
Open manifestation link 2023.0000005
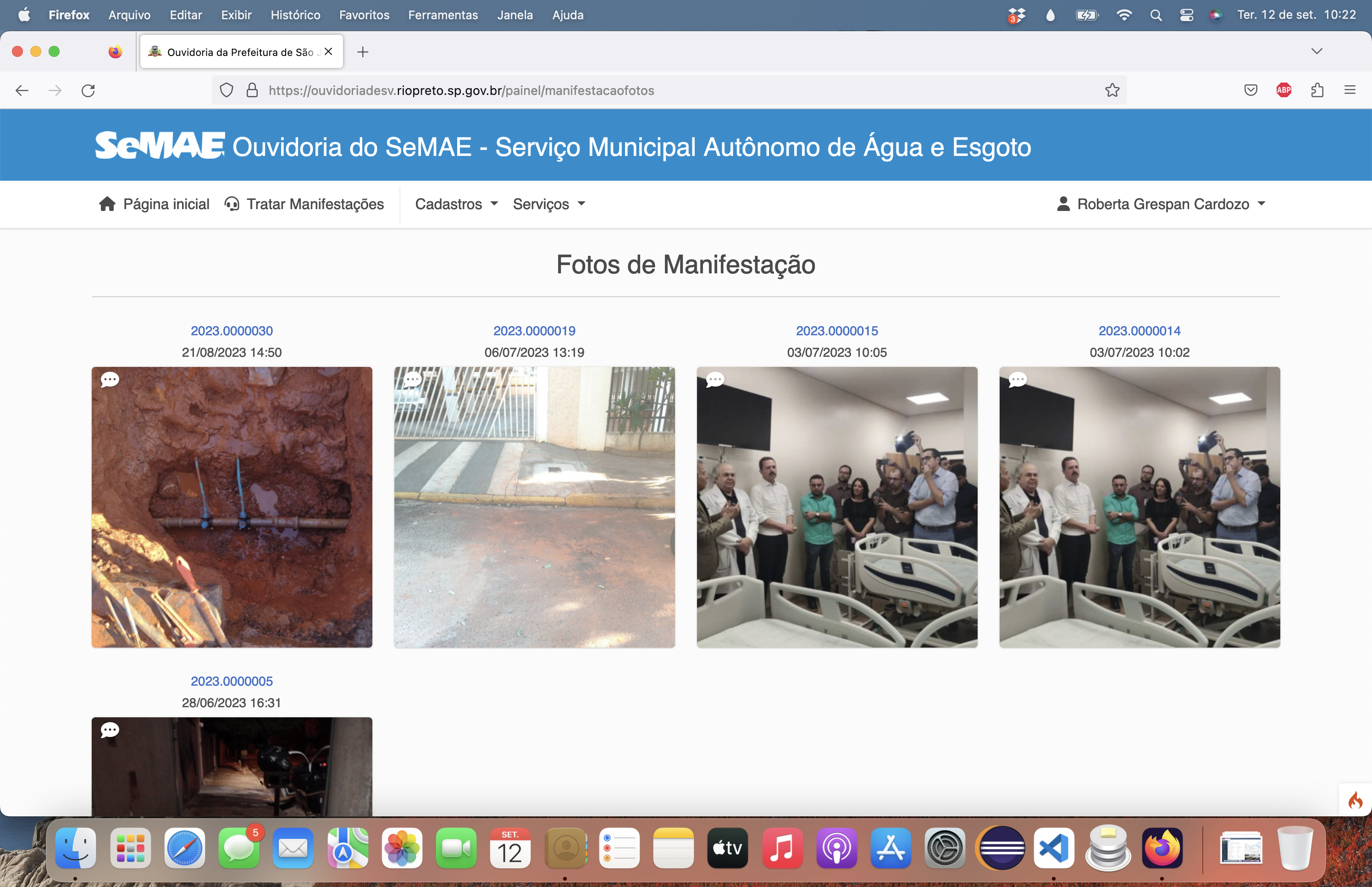click(232, 681)
